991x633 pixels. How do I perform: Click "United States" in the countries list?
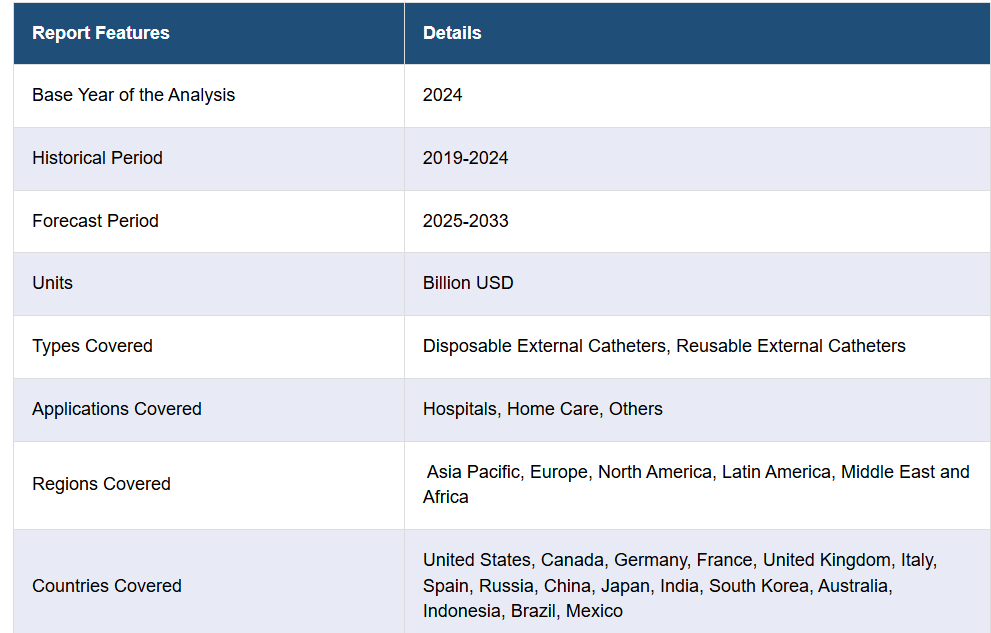tap(476, 560)
